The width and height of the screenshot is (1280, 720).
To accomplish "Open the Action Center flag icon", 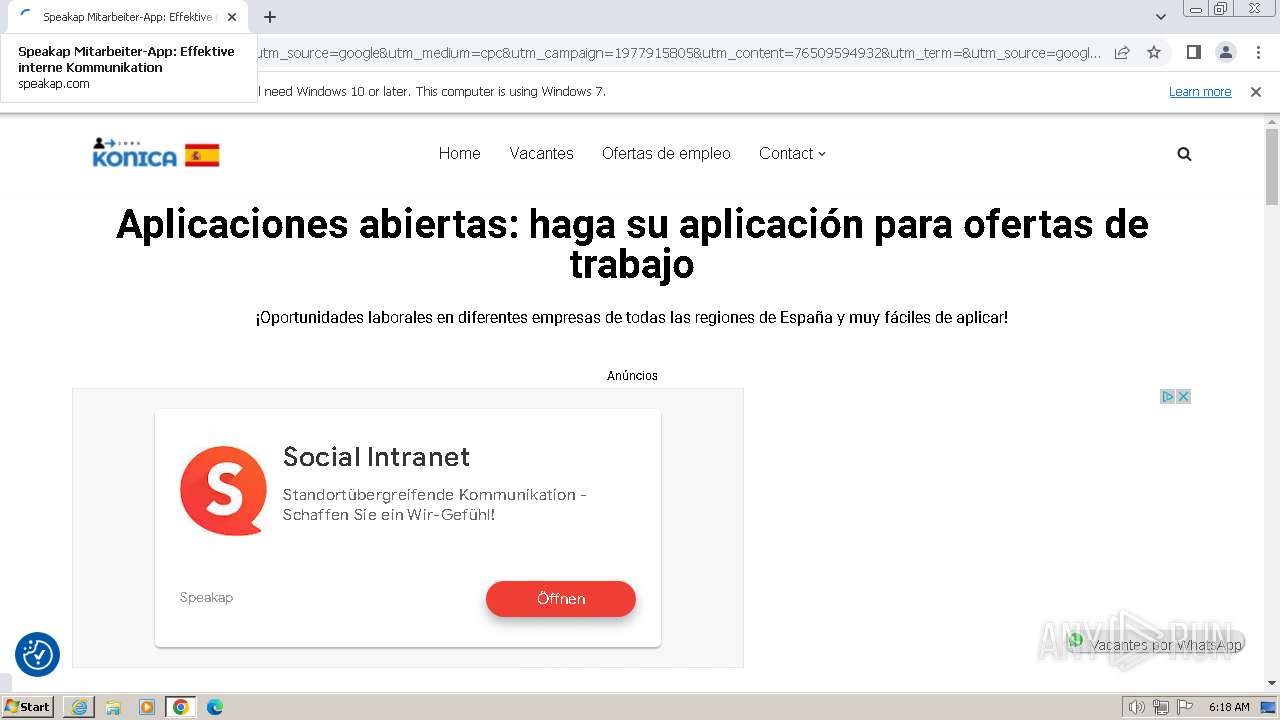I will coord(1185,707).
